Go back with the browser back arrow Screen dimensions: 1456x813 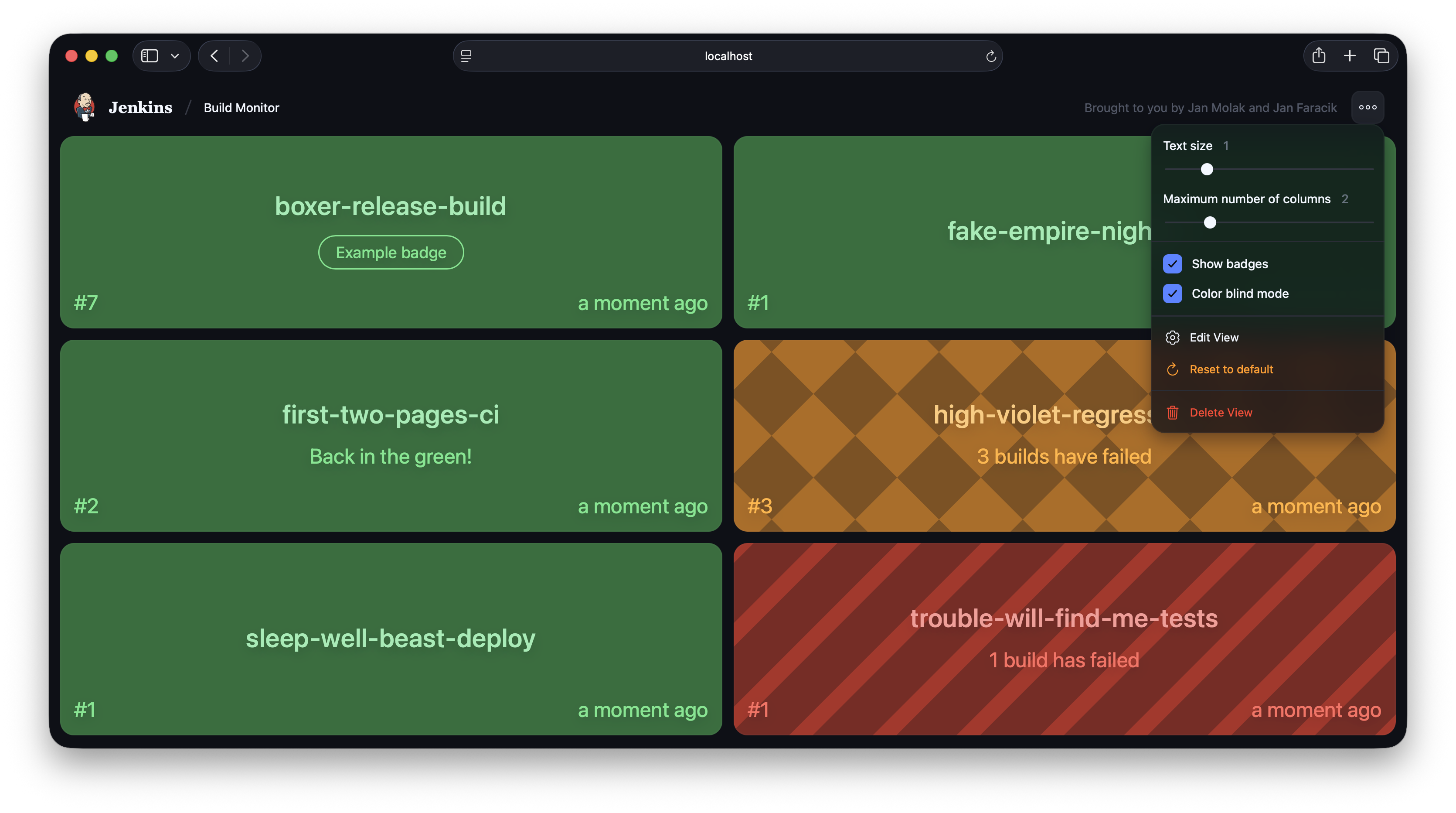pyautogui.click(x=214, y=55)
